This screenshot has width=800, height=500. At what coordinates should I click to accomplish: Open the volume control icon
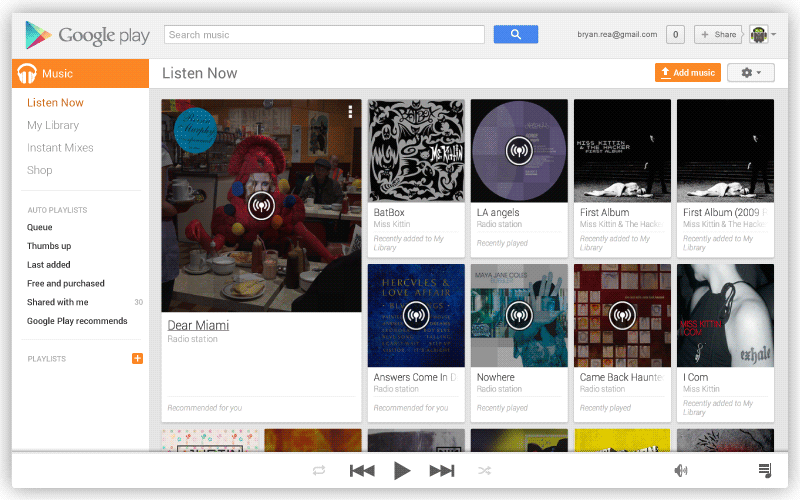pos(681,471)
